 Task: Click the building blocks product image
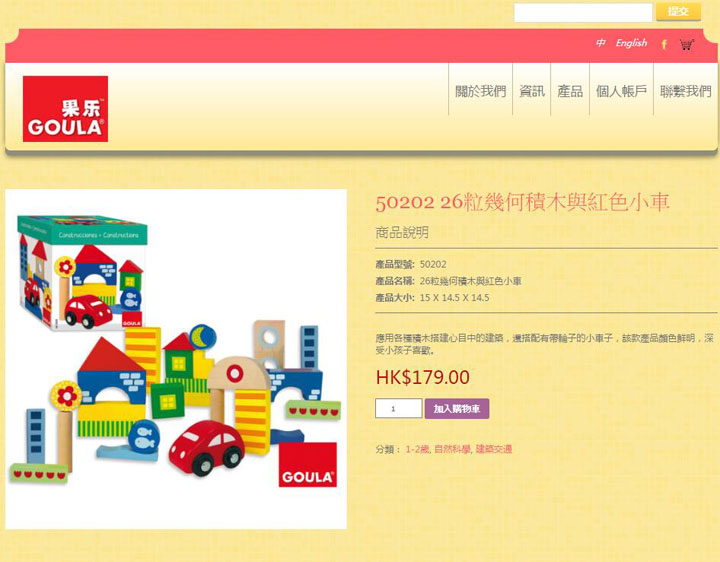click(x=176, y=359)
